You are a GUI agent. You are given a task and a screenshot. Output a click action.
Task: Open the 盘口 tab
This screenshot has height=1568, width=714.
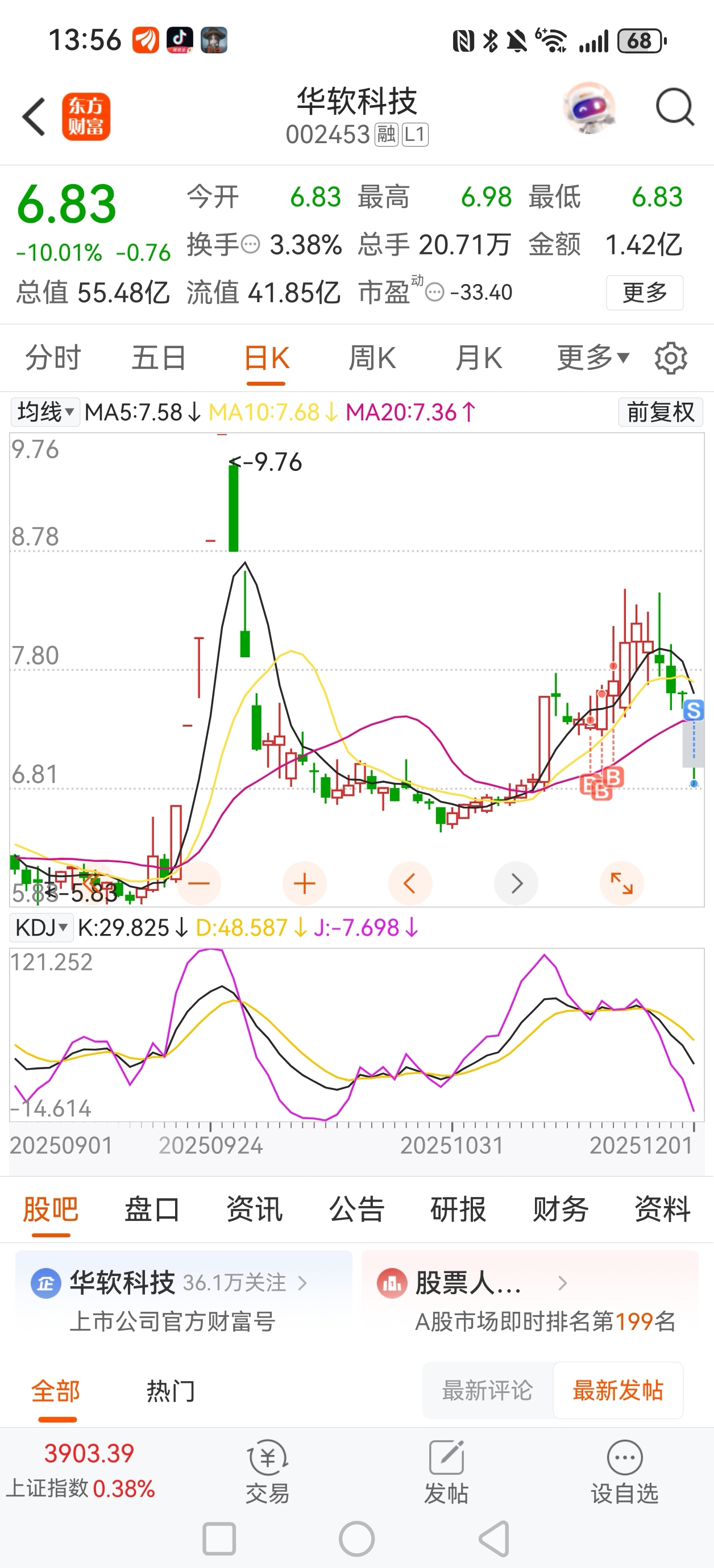[152, 1209]
